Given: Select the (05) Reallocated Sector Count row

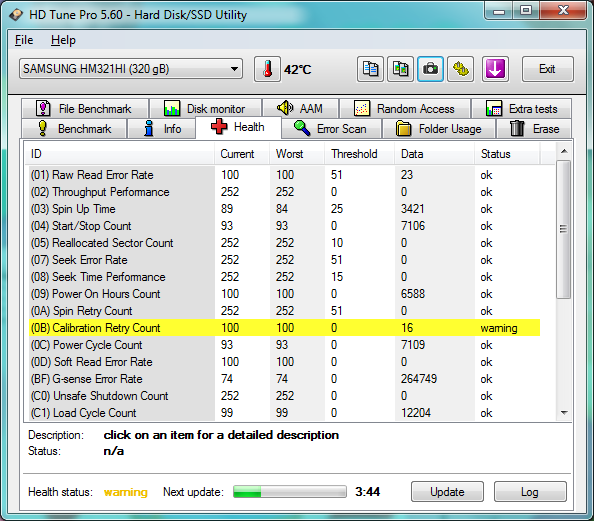Looking at the screenshot, I should (x=284, y=243).
